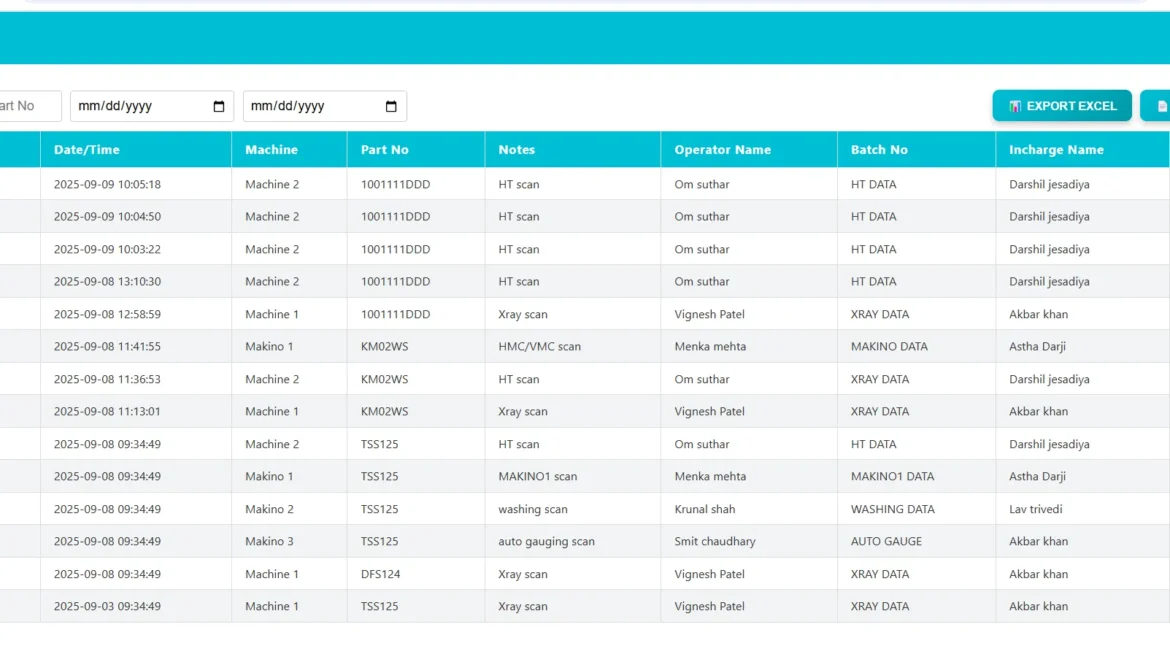Click the Machine column header
1170x646 pixels.
[271, 150]
